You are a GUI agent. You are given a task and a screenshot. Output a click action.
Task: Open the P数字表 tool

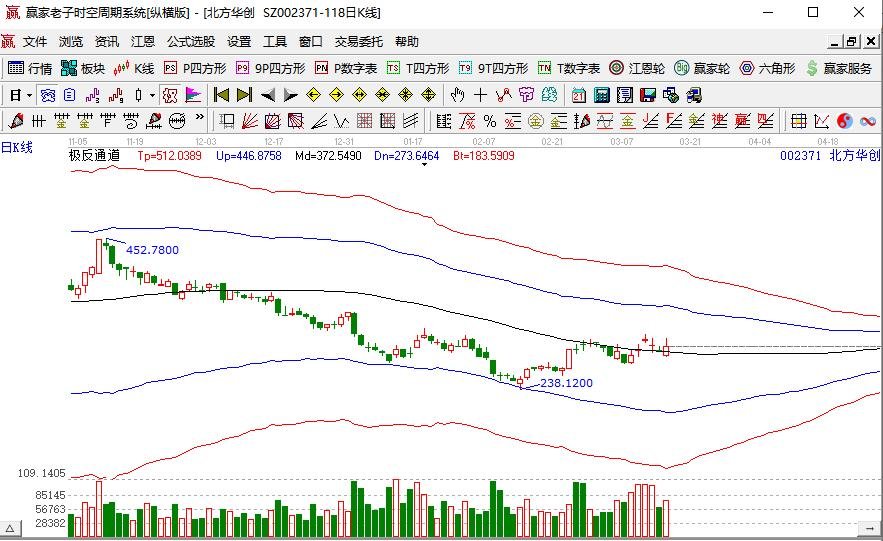pos(346,68)
